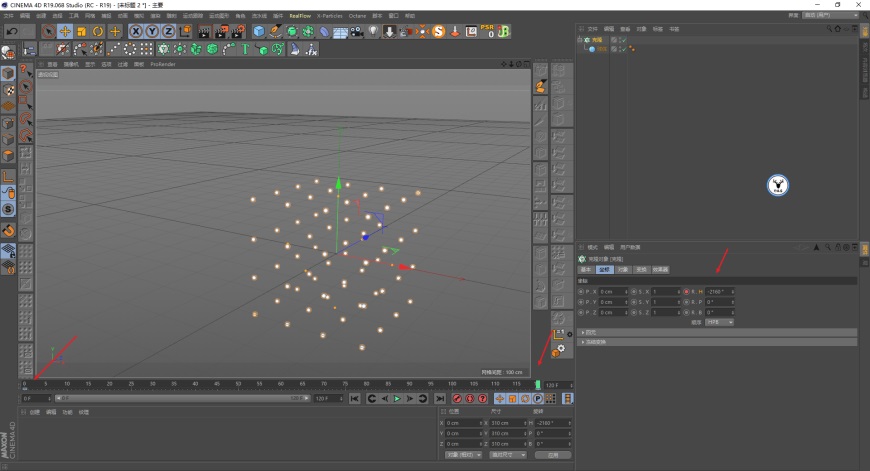Open the X-Particles menu
870x471 pixels.
coord(329,16)
